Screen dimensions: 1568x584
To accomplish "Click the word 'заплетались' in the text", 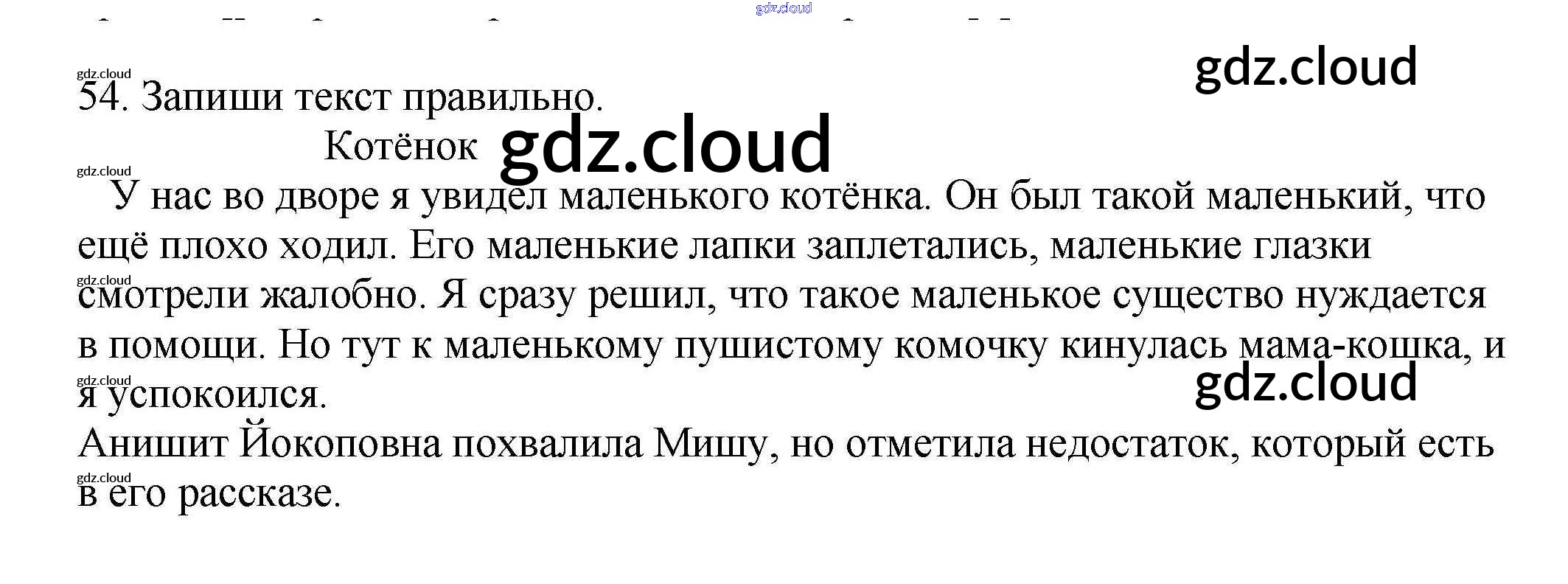I will coord(917,246).
